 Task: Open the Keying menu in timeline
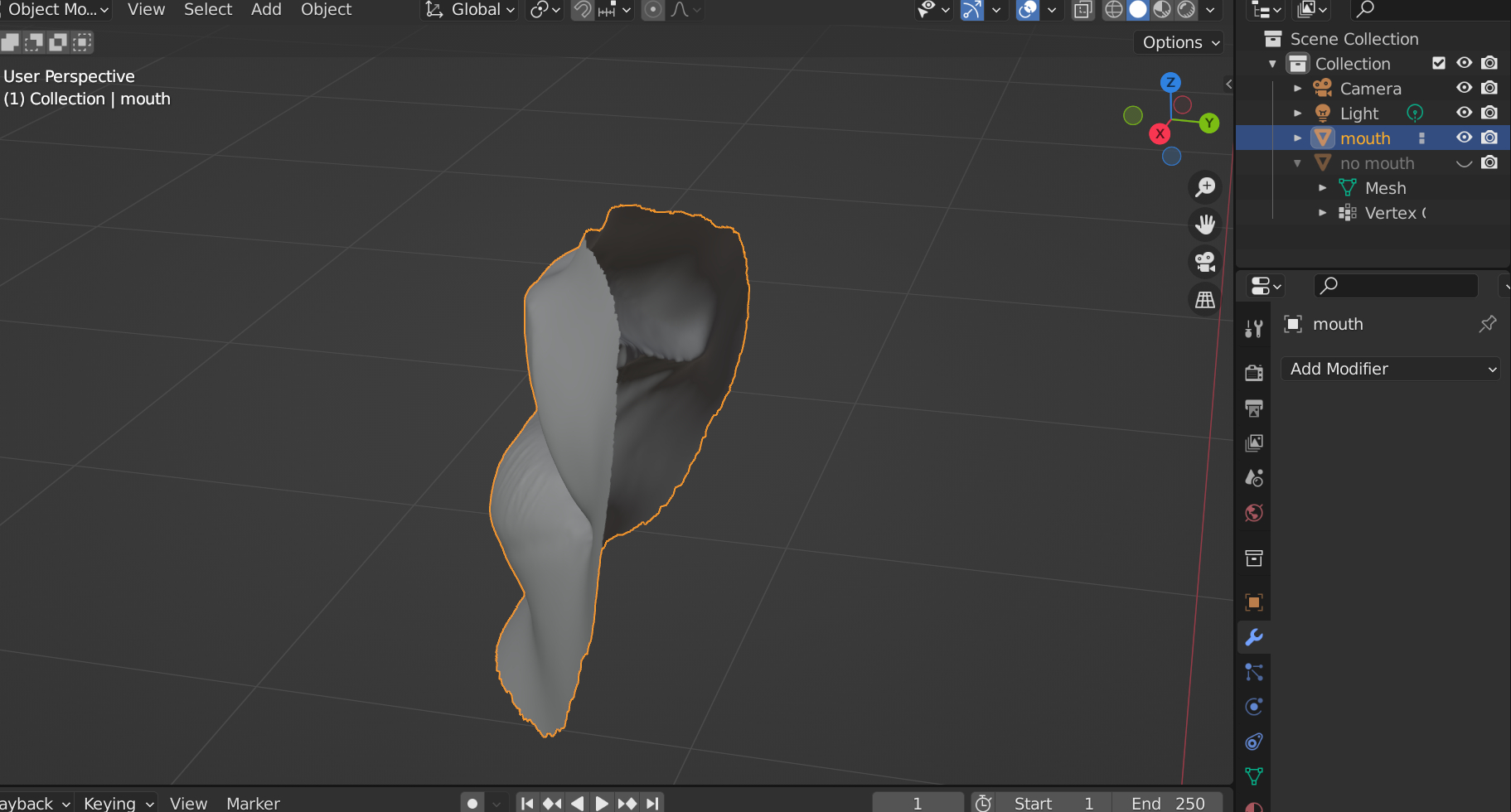tap(118, 803)
